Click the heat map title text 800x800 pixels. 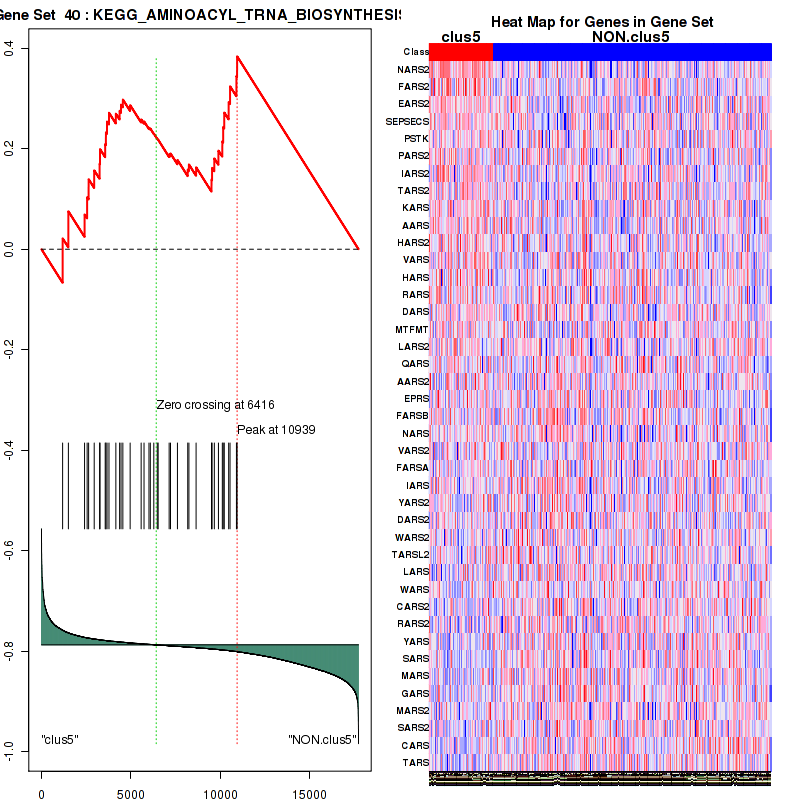(601, 22)
